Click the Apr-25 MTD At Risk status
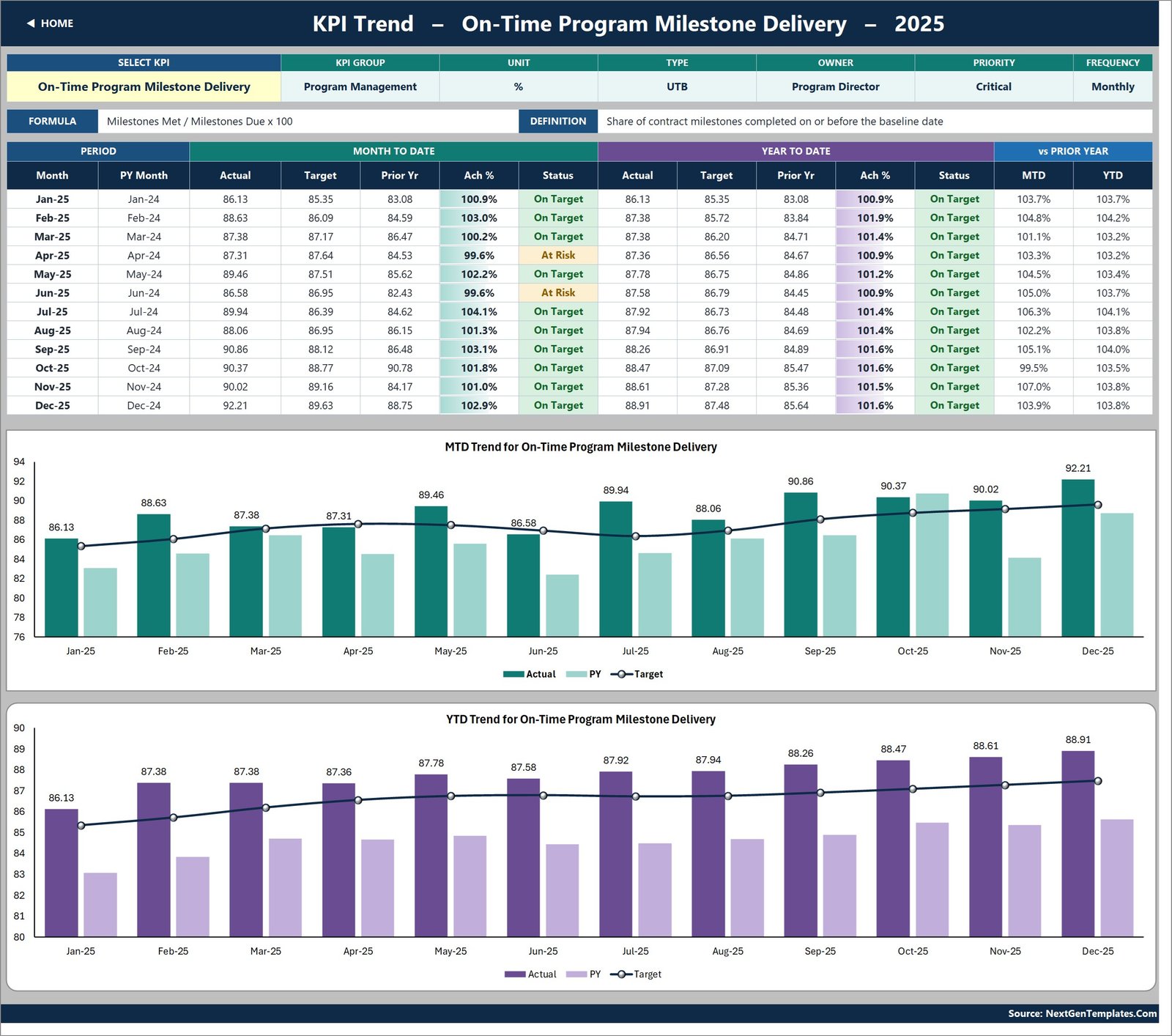This screenshot has height=1036, width=1172. coord(558,256)
